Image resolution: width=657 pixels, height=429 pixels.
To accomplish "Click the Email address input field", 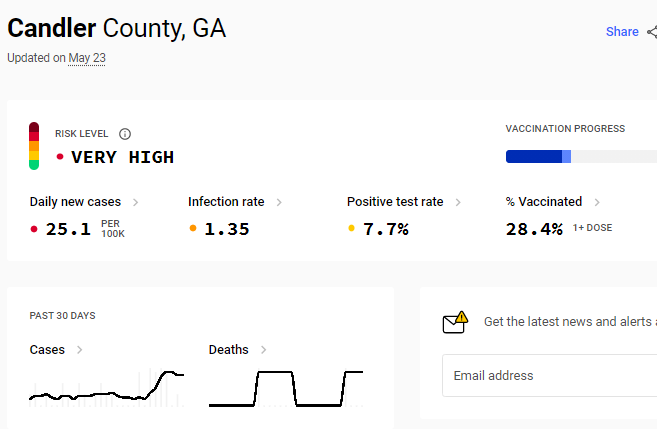I will pyautogui.click(x=550, y=375).
